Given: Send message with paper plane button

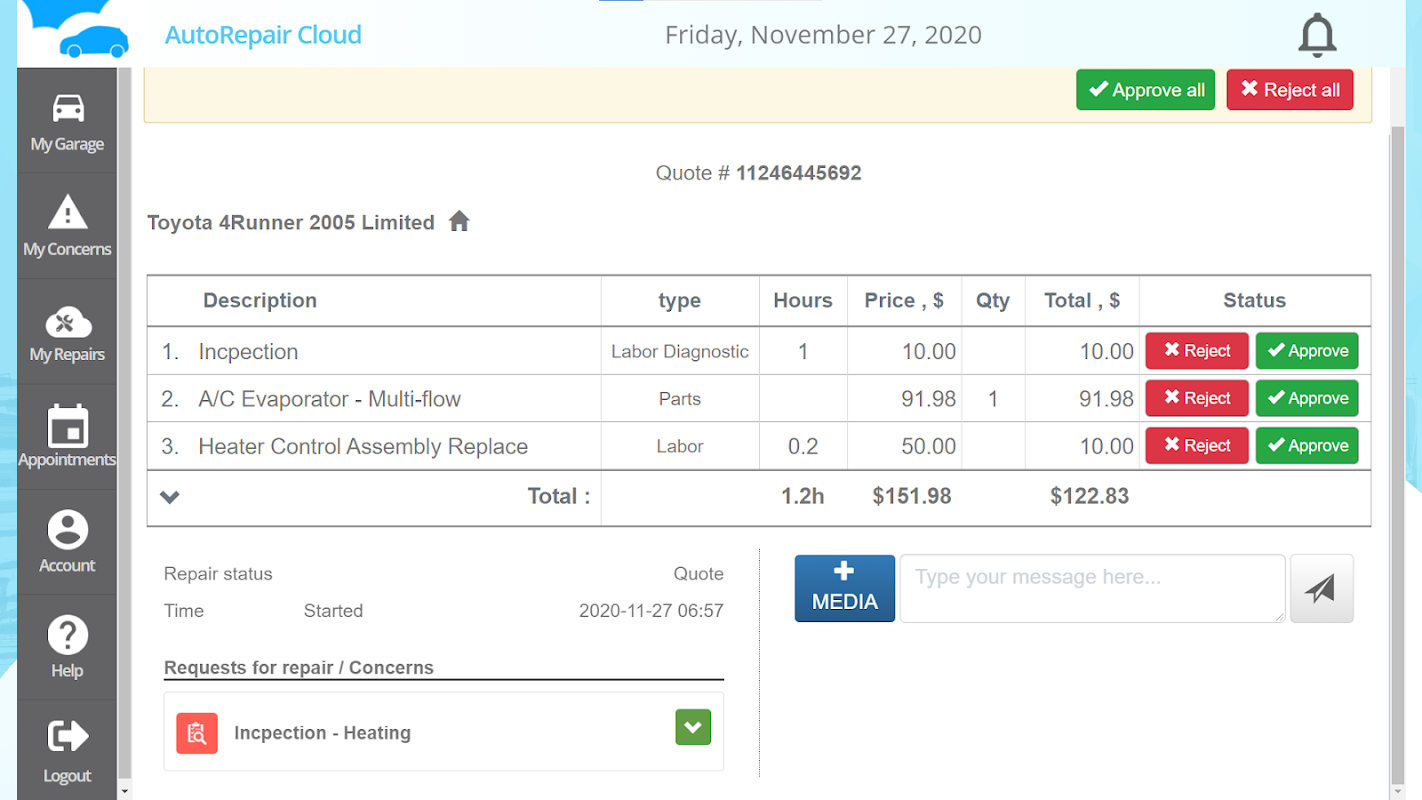Looking at the screenshot, I should [x=1321, y=589].
